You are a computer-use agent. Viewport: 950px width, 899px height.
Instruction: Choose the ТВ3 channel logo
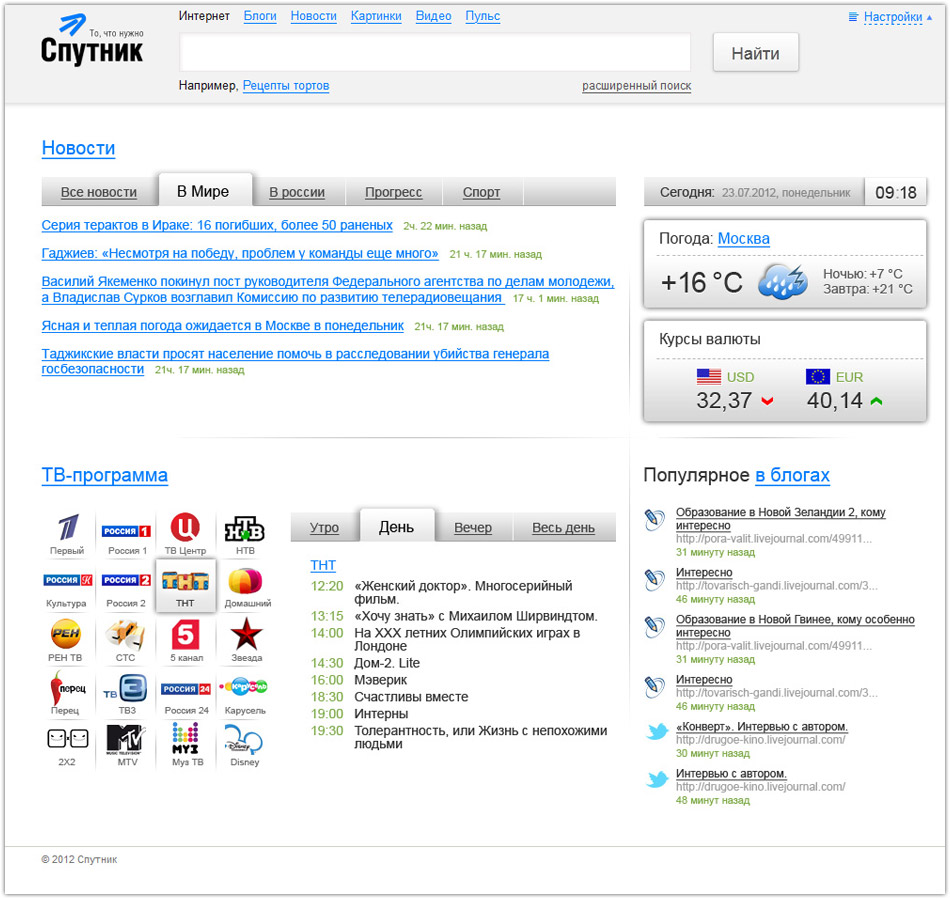pos(125,689)
